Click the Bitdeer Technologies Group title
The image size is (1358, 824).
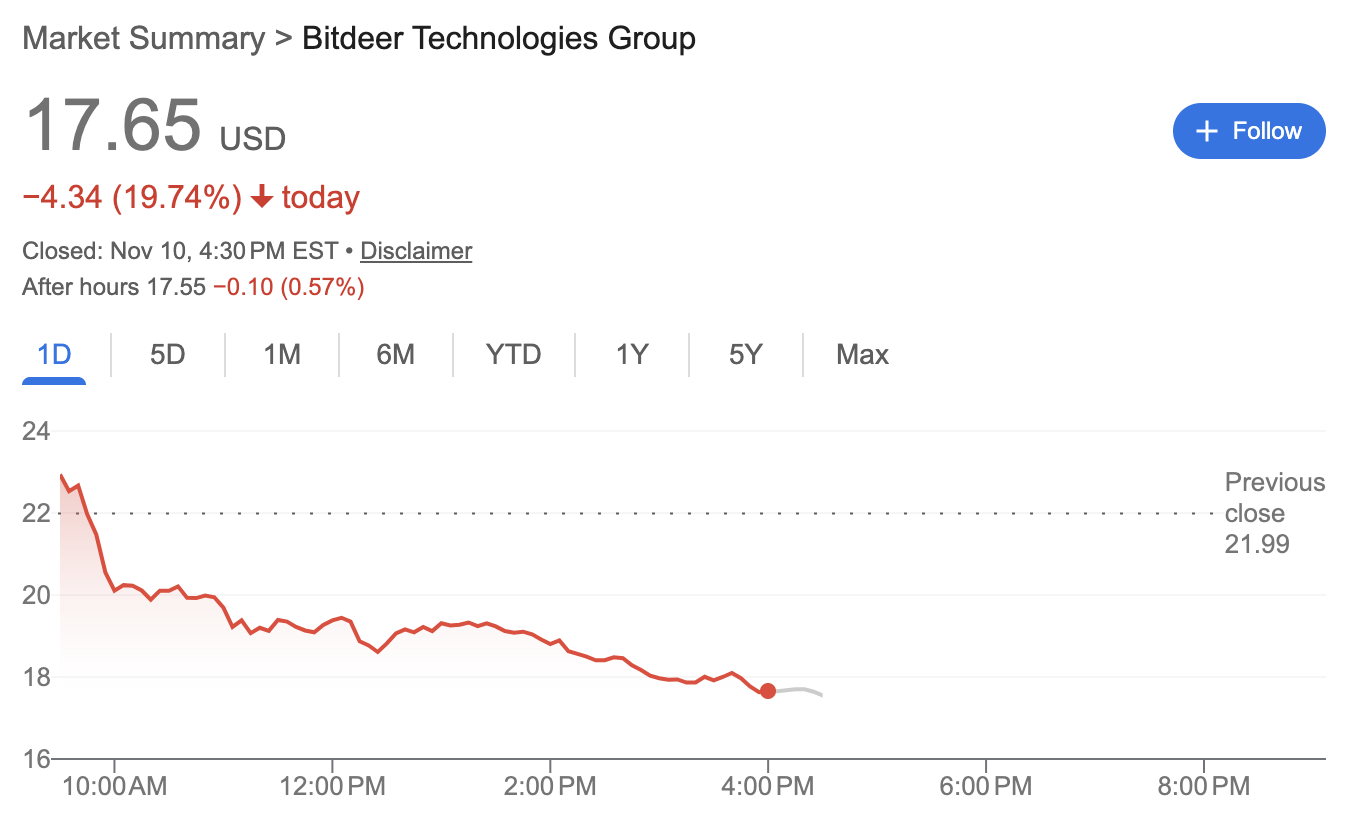pos(497,38)
